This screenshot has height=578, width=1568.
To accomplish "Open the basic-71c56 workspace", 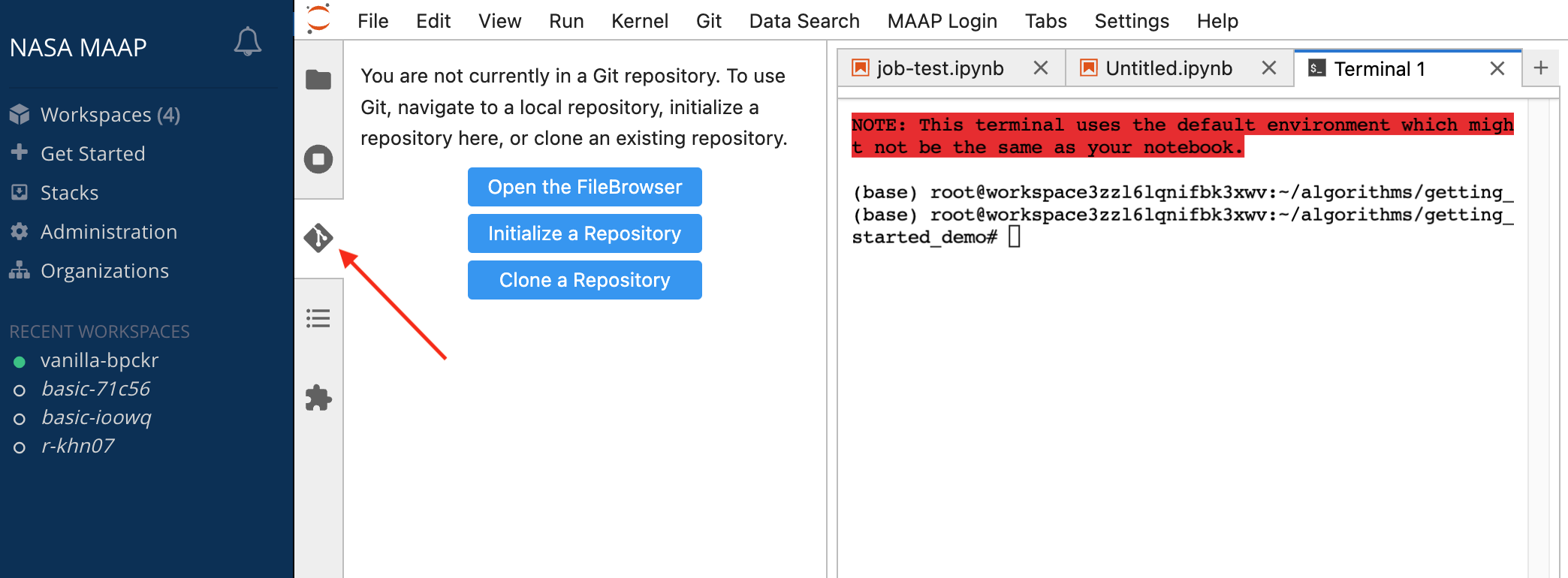I will pyautogui.click(x=96, y=389).
